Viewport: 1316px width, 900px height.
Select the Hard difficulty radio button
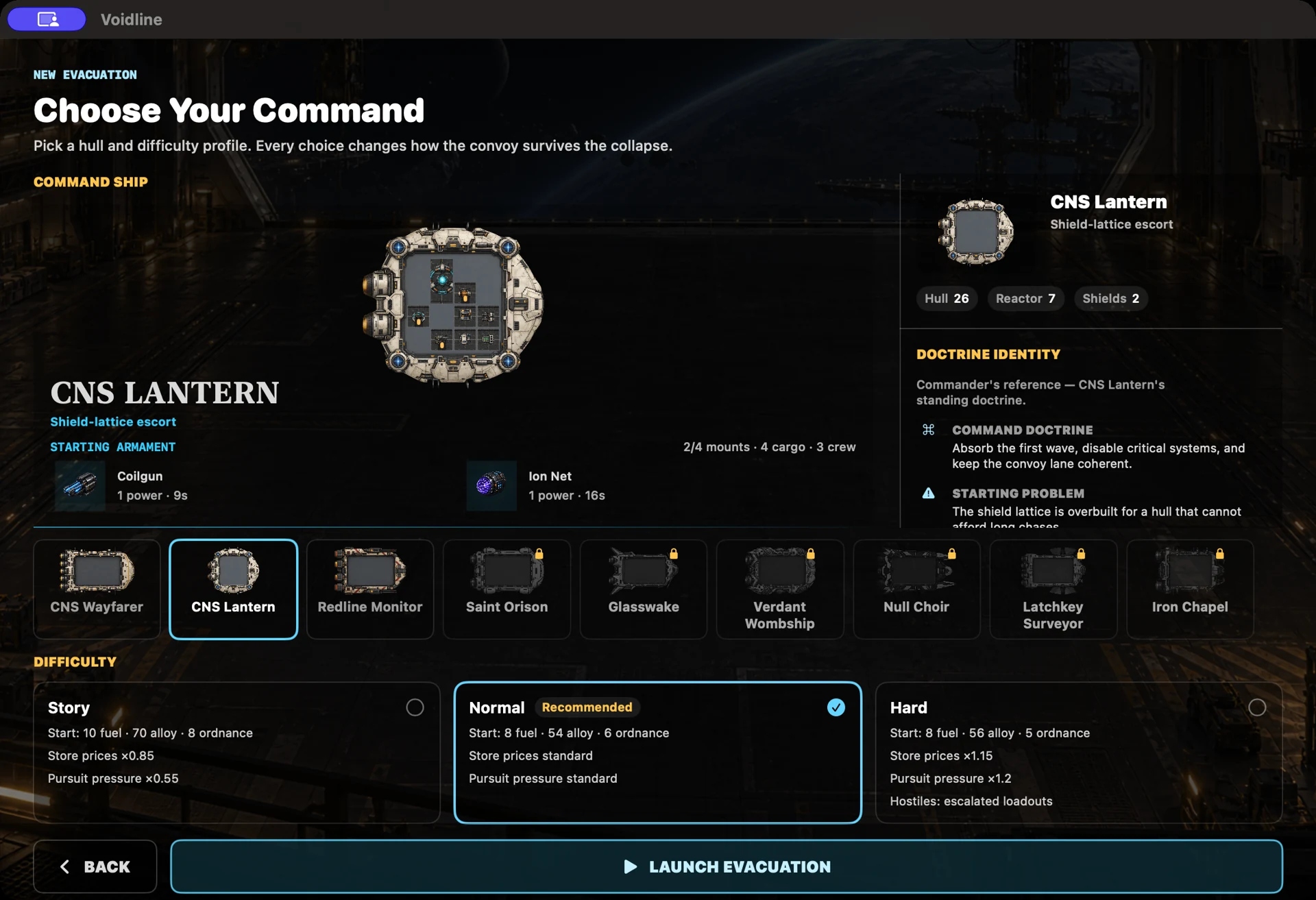click(1257, 707)
